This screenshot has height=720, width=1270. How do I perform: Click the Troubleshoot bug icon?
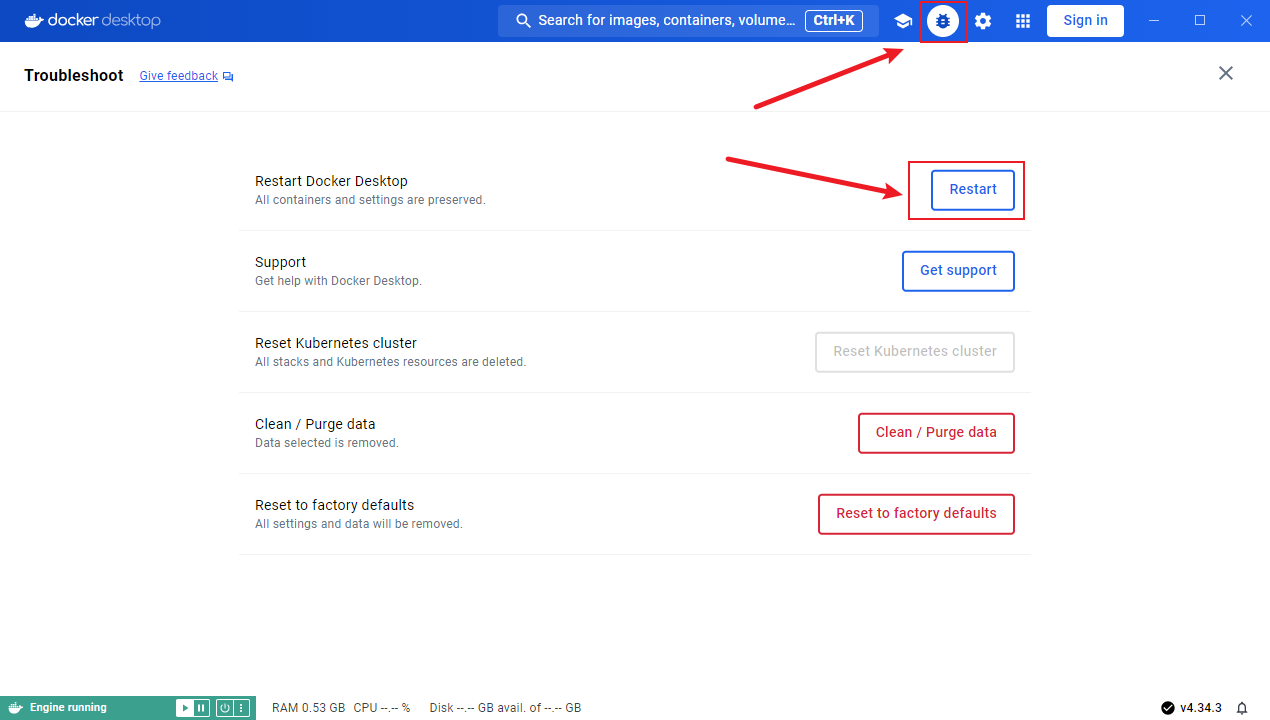[943, 21]
